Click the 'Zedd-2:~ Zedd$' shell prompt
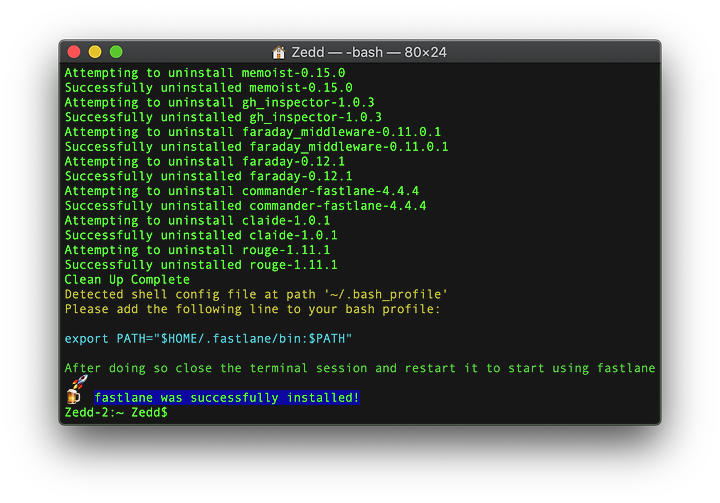The image size is (720, 503). coord(116,412)
